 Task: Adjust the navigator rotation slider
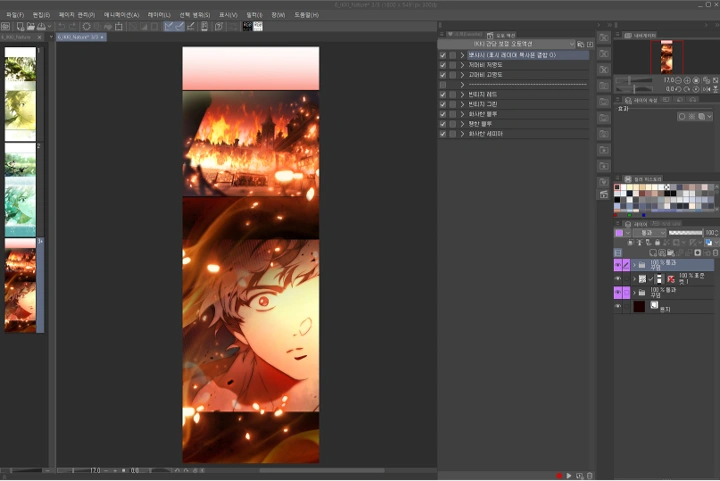(x=634, y=89)
